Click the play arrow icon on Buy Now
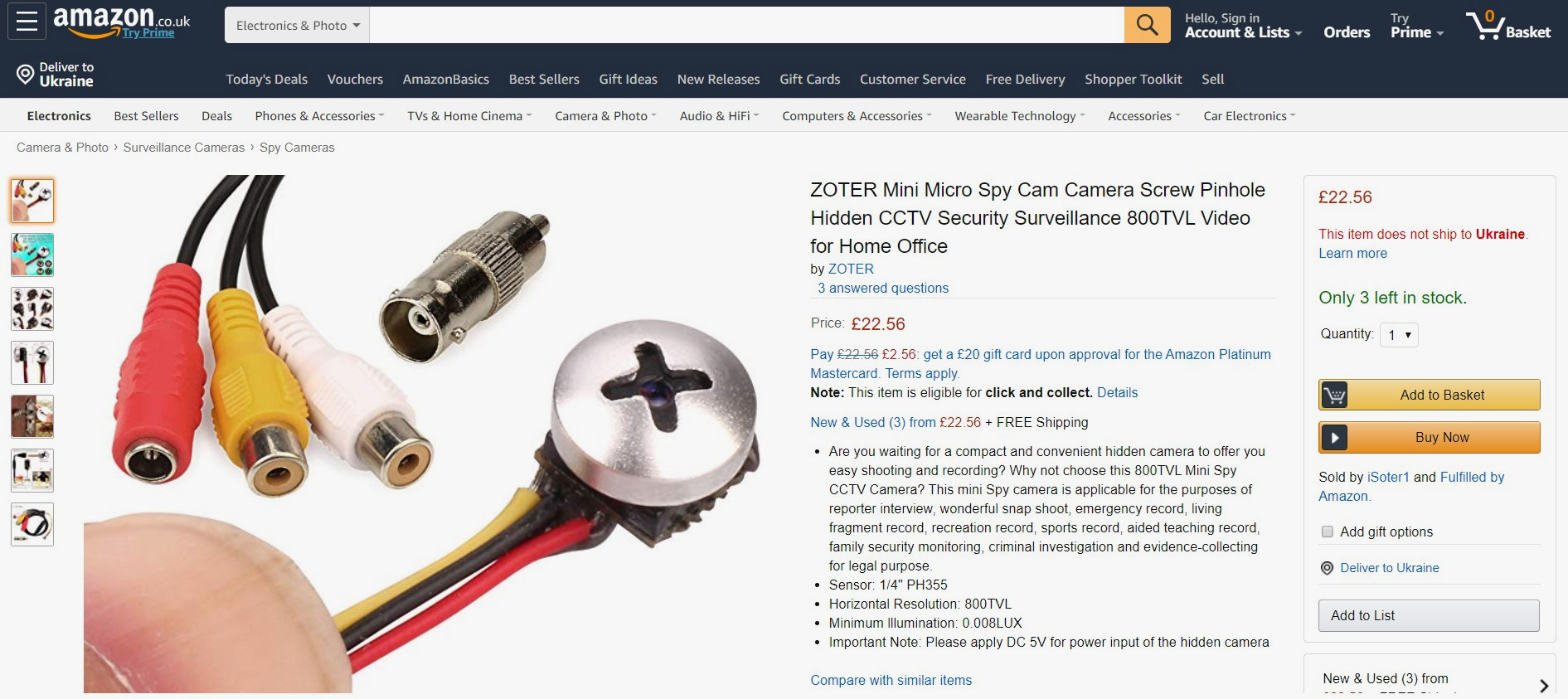The width and height of the screenshot is (1568, 699). [1334, 437]
